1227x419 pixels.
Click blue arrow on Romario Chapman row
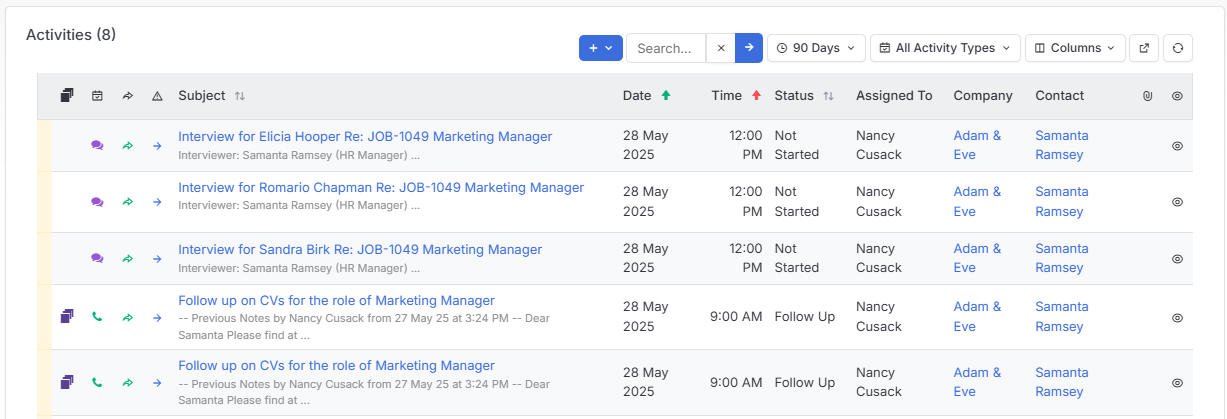[x=157, y=202]
